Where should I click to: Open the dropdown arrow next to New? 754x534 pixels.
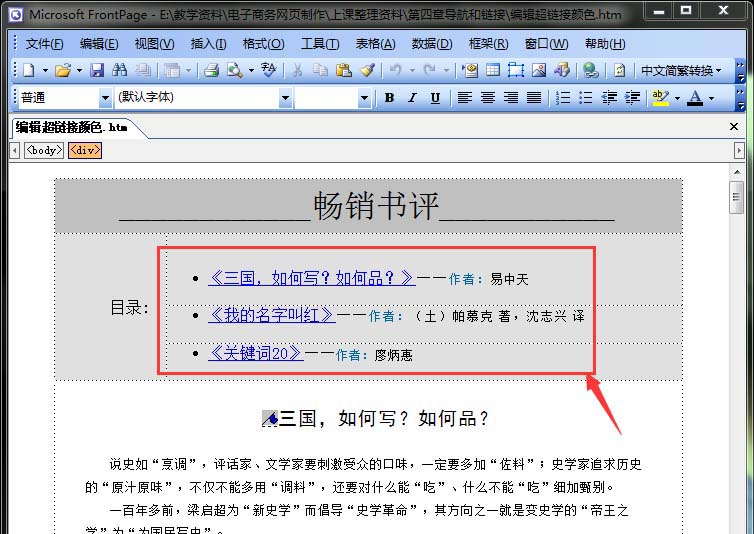[45, 71]
